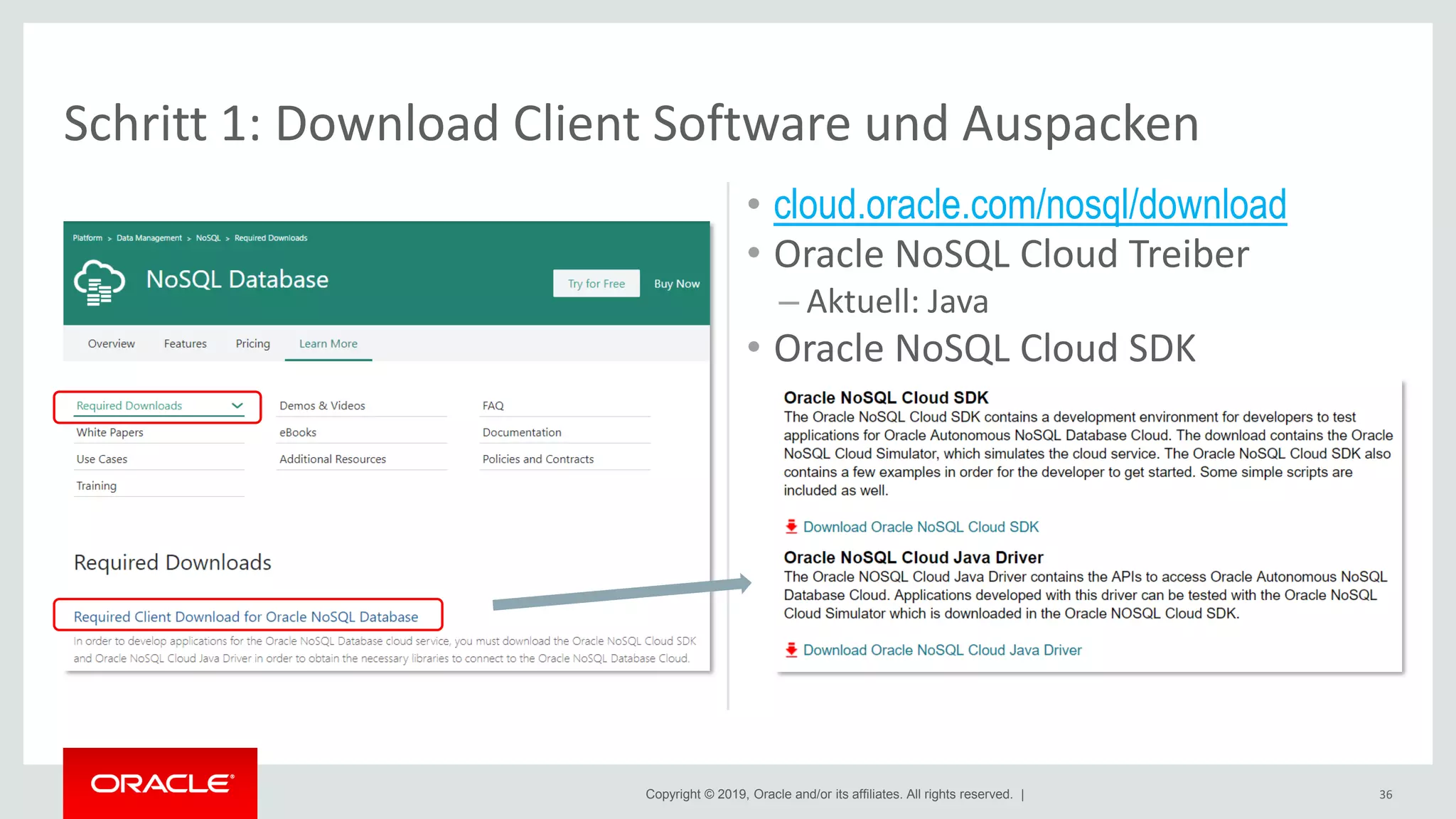Click the Try for Free button
This screenshot has height=819, width=1456.
point(596,283)
